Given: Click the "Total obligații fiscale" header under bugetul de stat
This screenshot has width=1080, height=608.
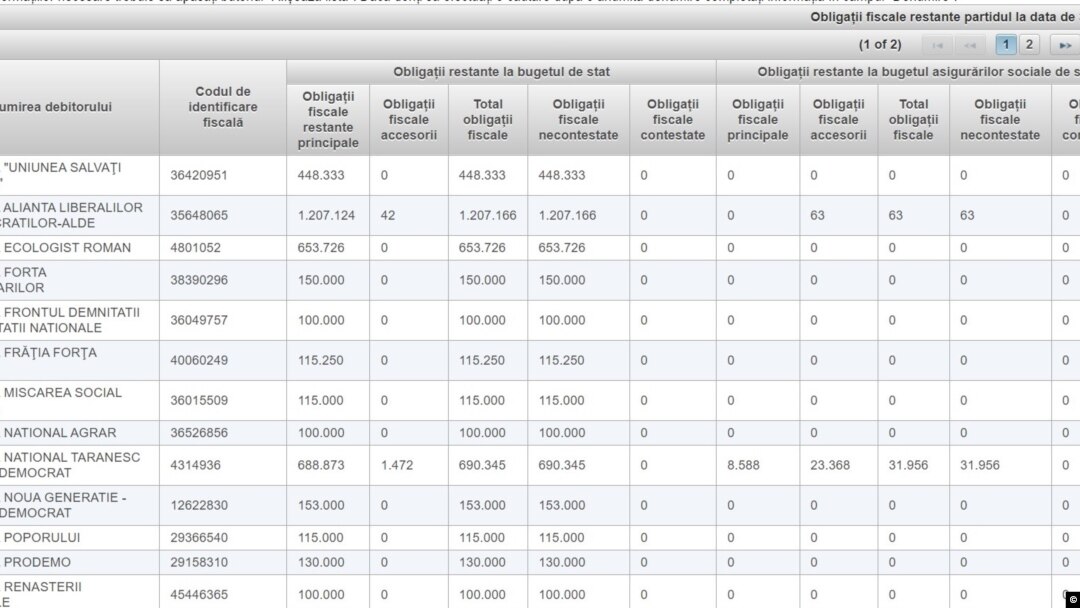Looking at the screenshot, I should pyautogui.click(x=488, y=120).
